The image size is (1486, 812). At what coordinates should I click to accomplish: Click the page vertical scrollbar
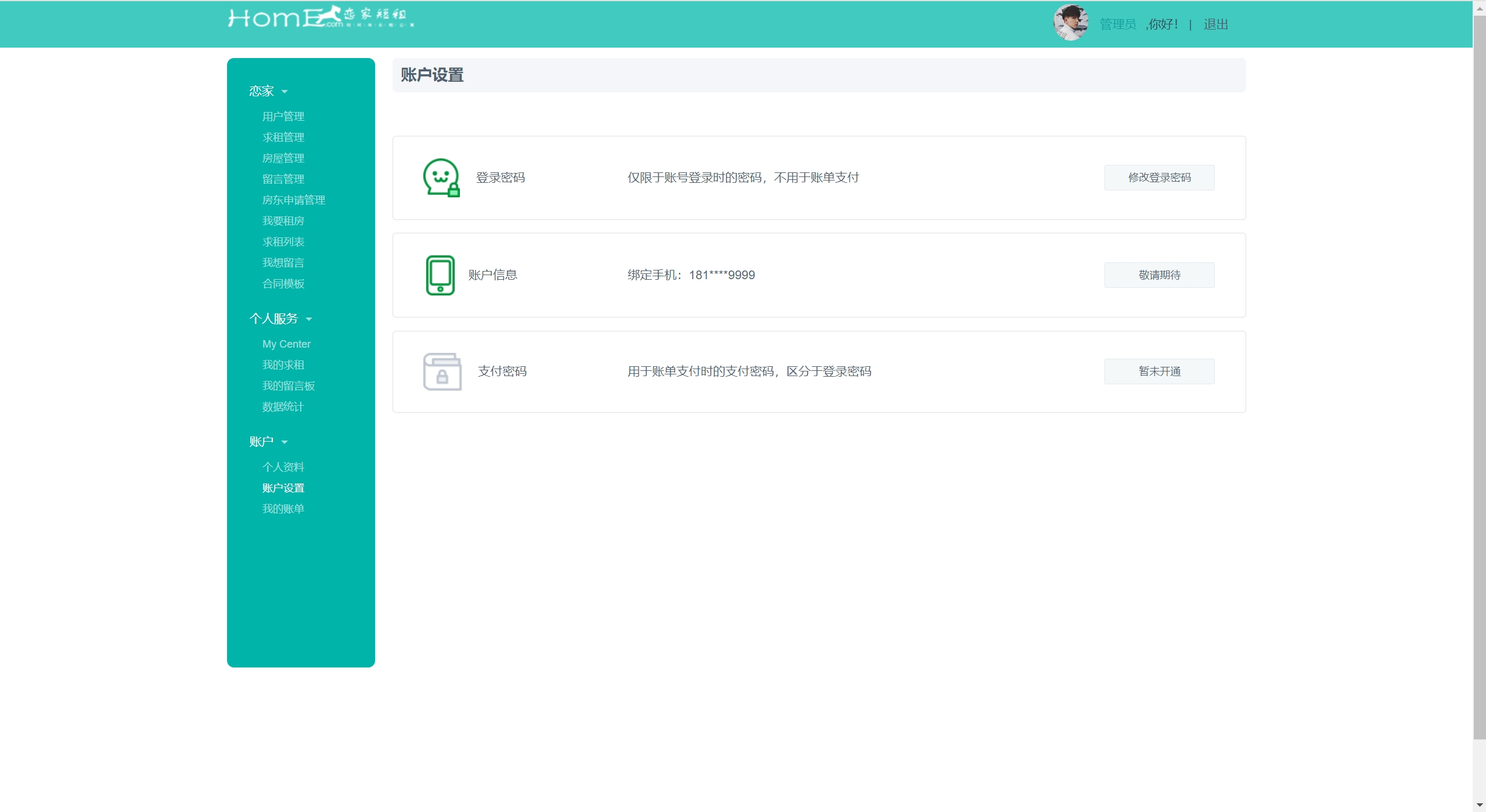[1479, 377]
